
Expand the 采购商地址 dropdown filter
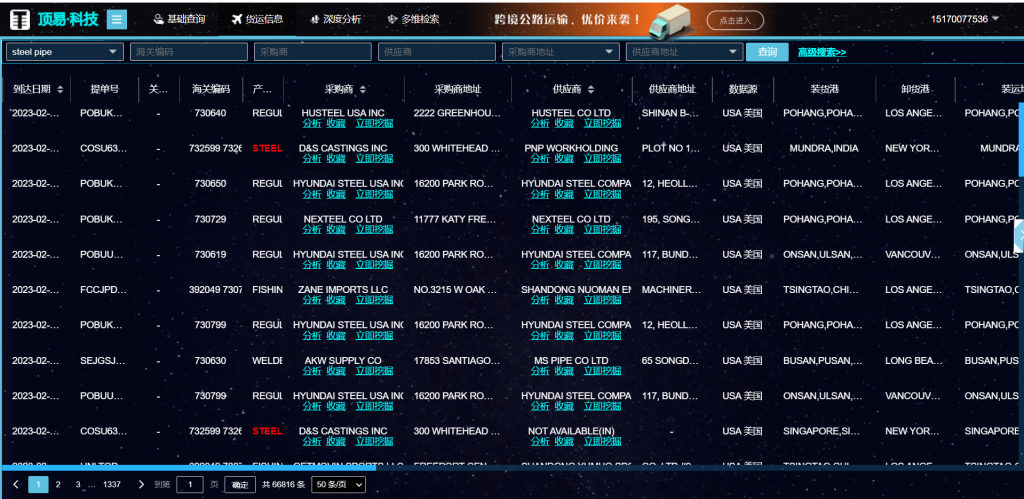[x=610, y=52]
